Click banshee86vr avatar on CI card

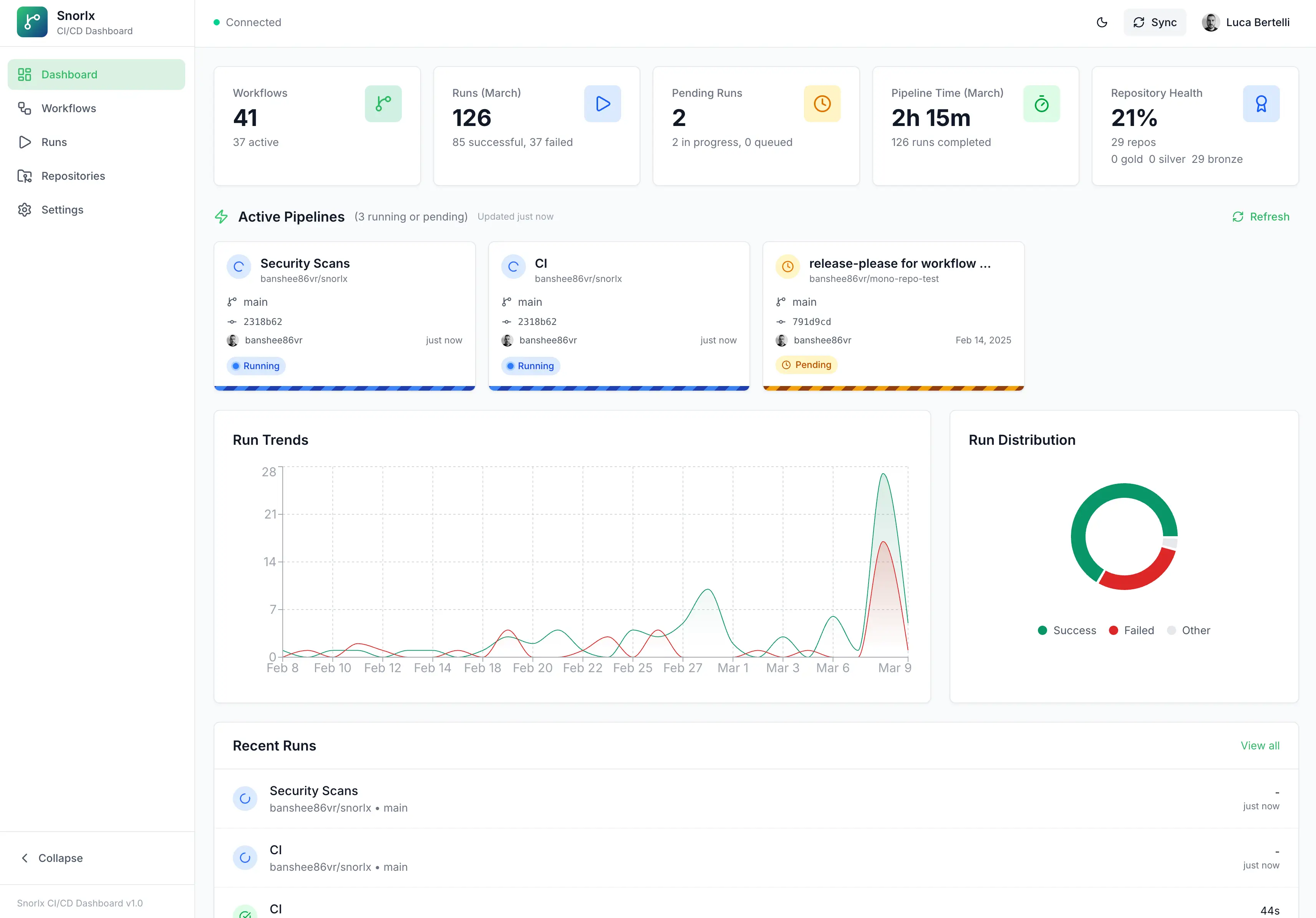tap(507, 340)
